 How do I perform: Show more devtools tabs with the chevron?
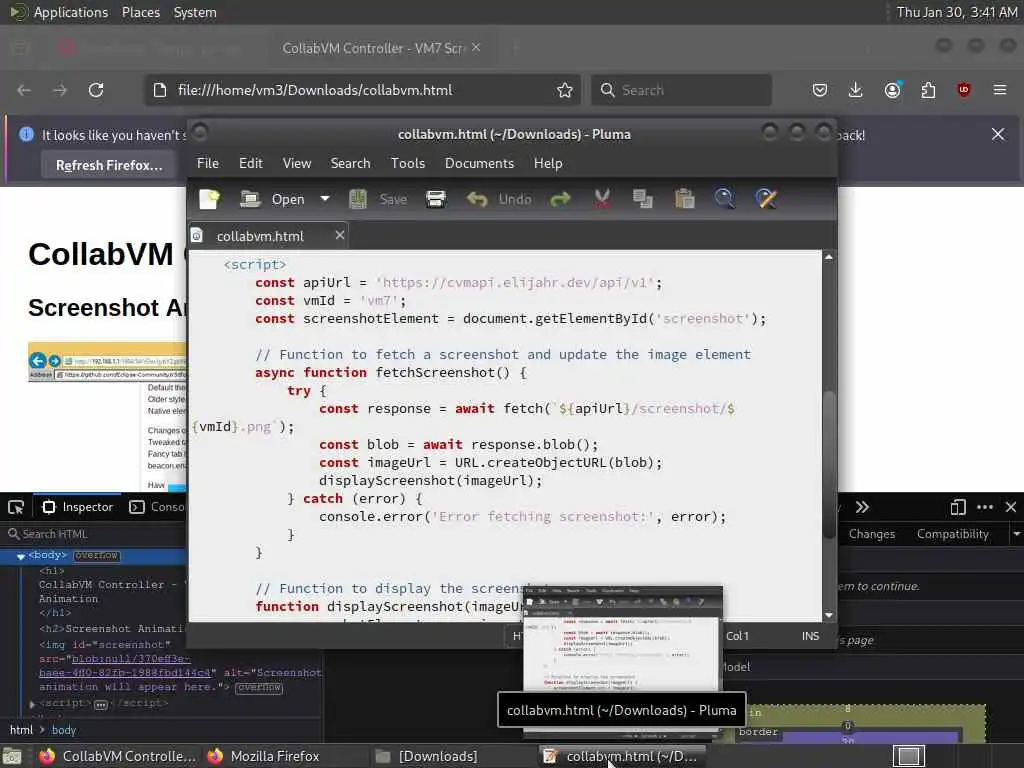(862, 507)
